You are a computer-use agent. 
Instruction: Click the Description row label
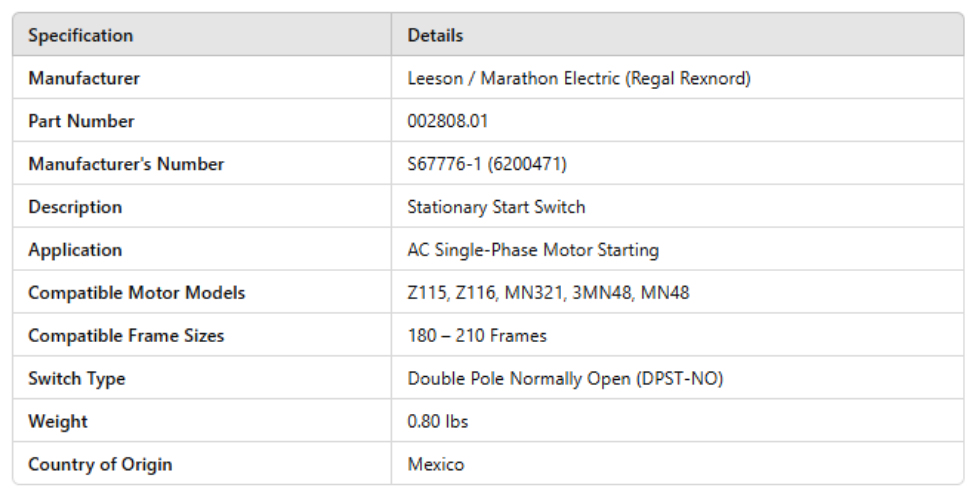[x=75, y=207]
